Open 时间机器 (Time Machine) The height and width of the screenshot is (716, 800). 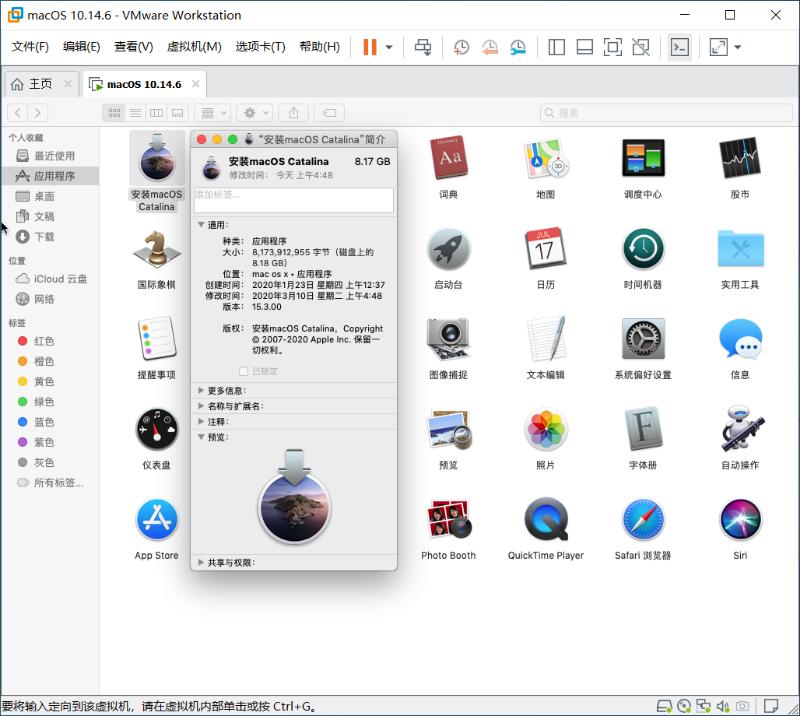[x=643, y=250]
